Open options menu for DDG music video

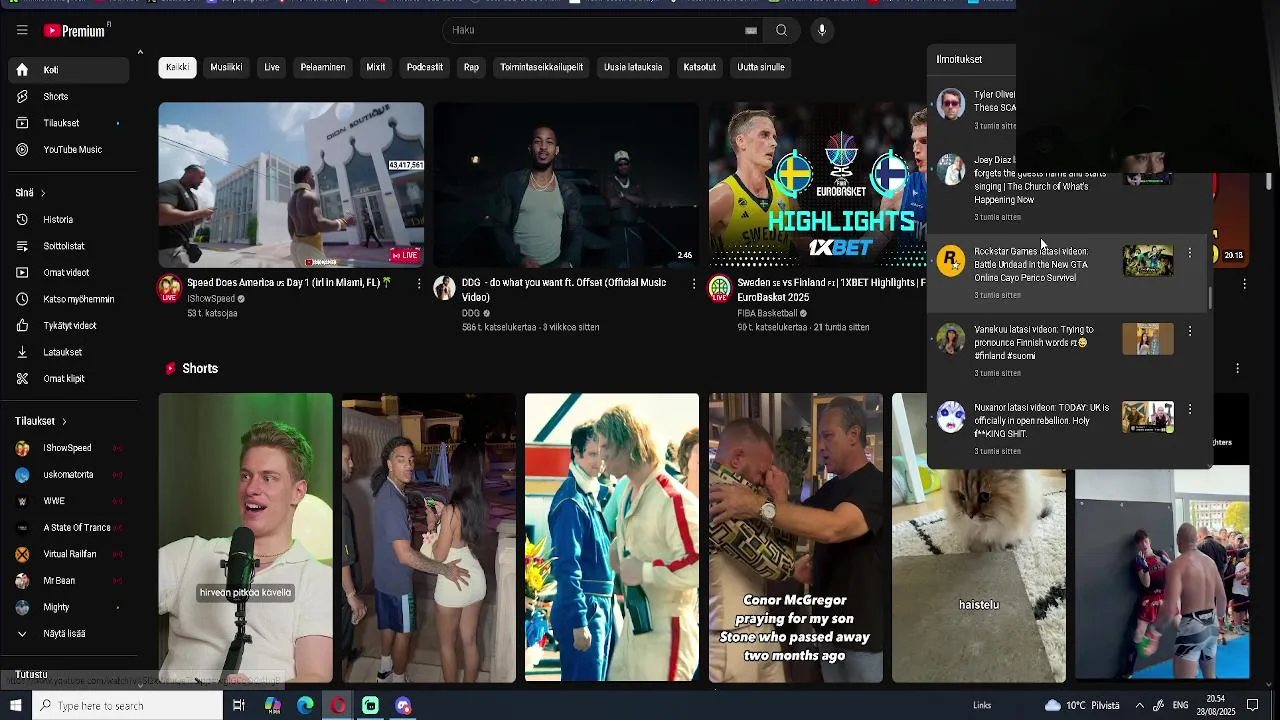(693, 284)
